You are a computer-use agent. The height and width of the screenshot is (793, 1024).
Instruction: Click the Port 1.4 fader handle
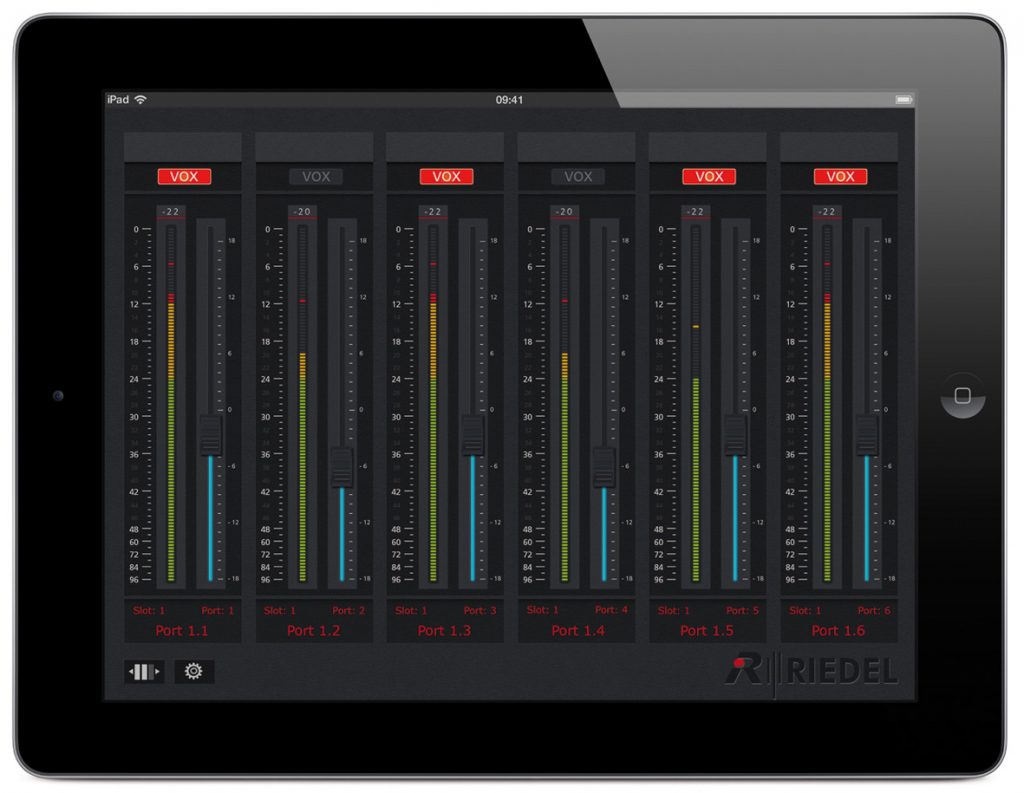coord(604,467)
